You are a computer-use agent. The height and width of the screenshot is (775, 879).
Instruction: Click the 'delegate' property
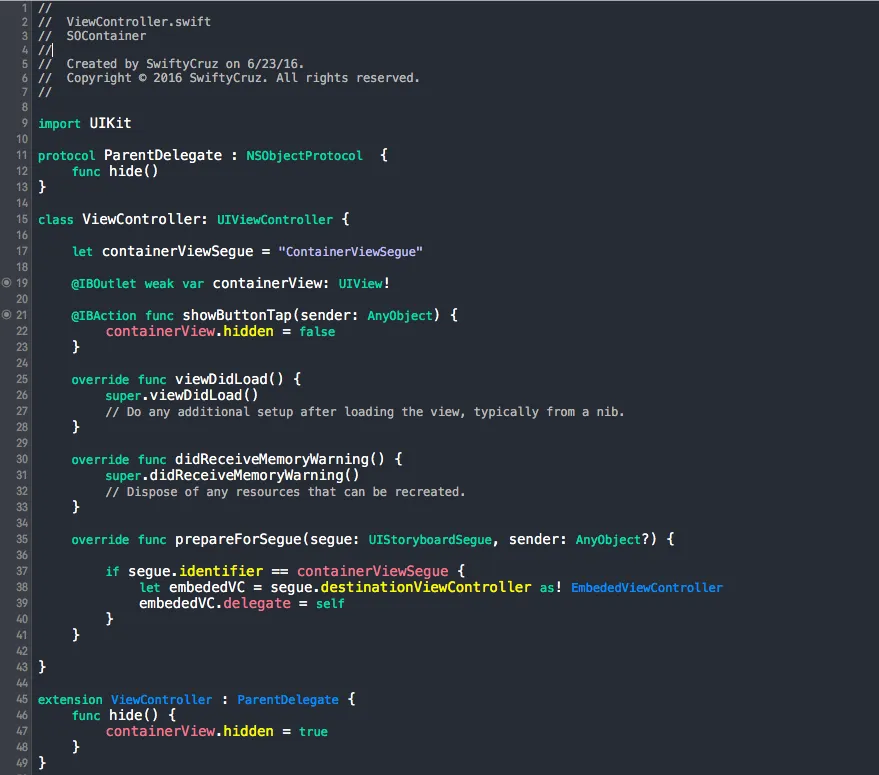[x=257, y=603]
